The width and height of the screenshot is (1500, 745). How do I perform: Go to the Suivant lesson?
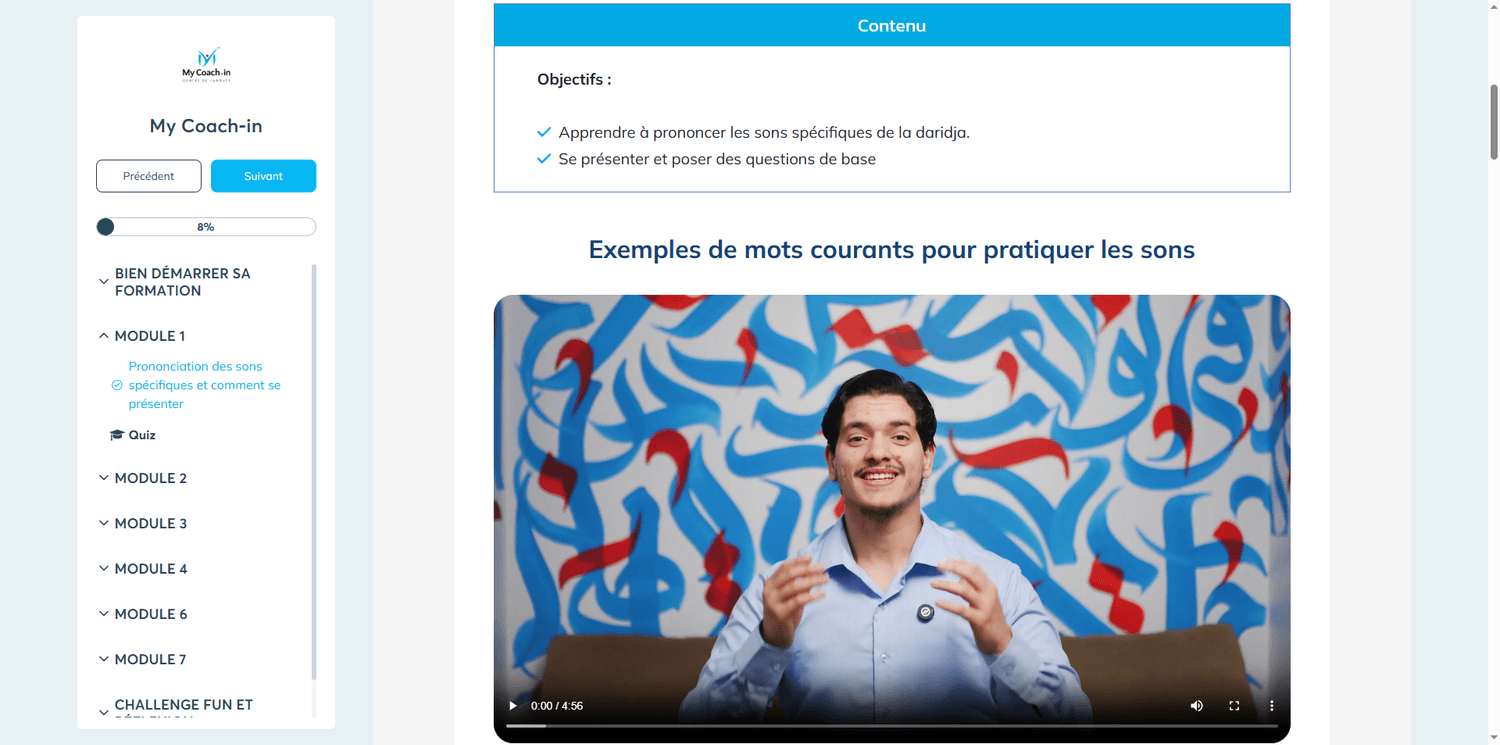(x=263, y=176)
